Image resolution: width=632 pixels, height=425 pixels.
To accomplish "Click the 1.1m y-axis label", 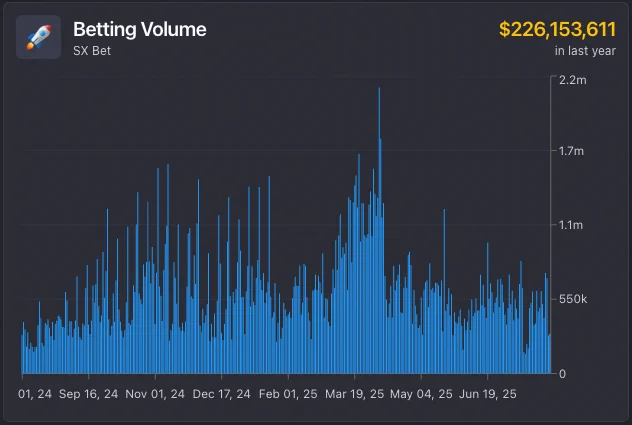I will coord(571,225).
